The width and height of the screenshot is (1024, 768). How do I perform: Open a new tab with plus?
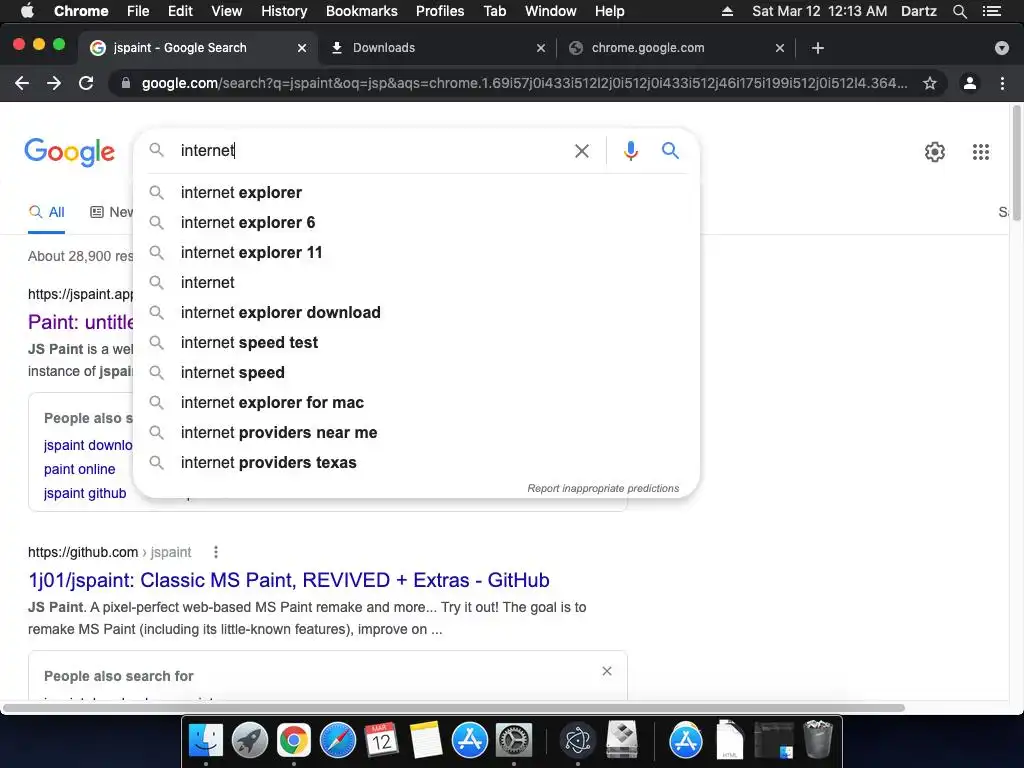(x=818, y=48)
